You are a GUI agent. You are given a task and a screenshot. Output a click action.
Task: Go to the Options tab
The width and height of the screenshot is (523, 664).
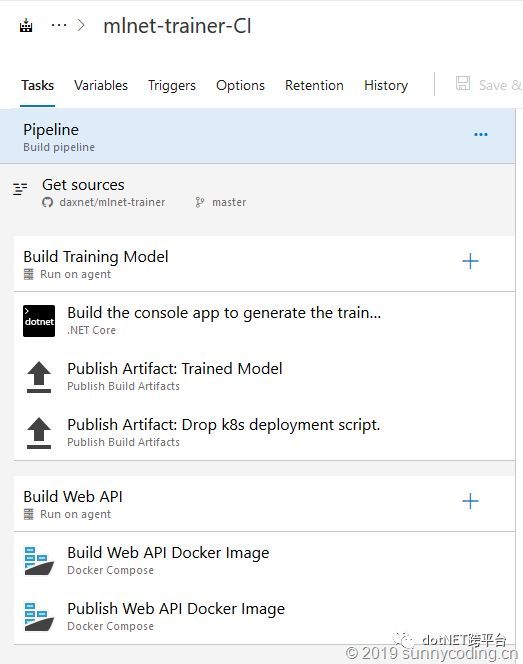click(240, 86)
